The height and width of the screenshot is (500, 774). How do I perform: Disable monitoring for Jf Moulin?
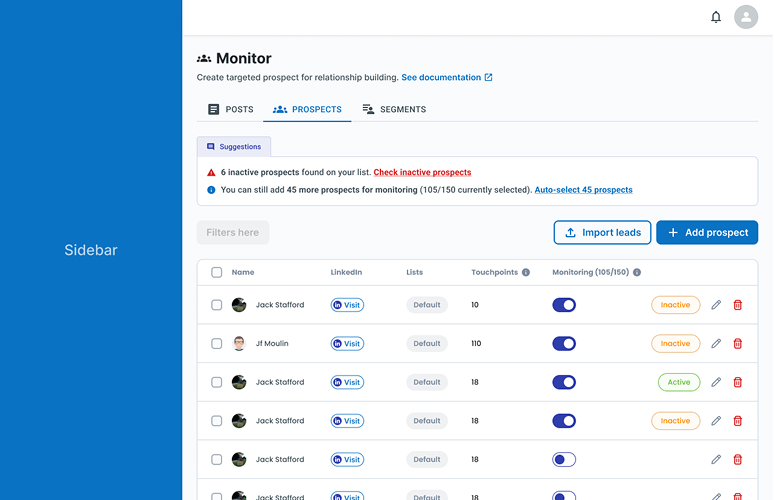point(564,344)
